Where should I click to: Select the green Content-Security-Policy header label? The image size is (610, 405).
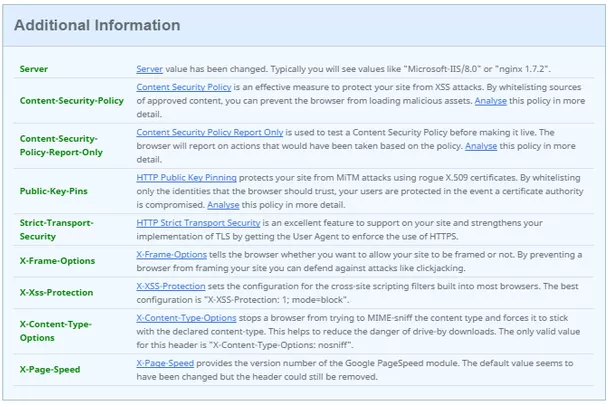click(x=72, y=101)
